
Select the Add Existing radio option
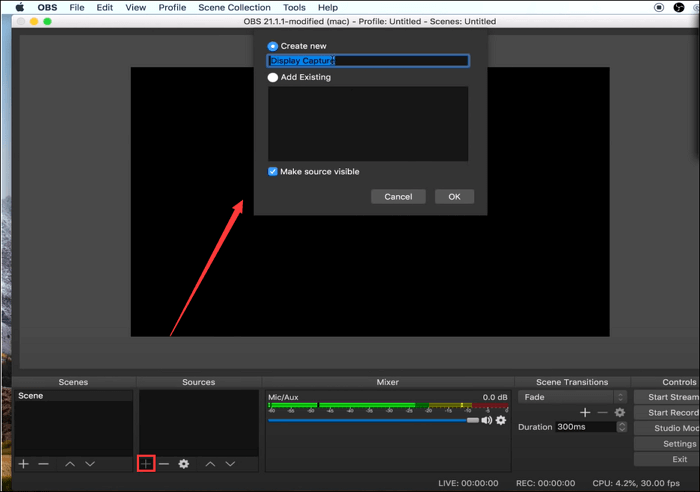[x=273, y=77]
